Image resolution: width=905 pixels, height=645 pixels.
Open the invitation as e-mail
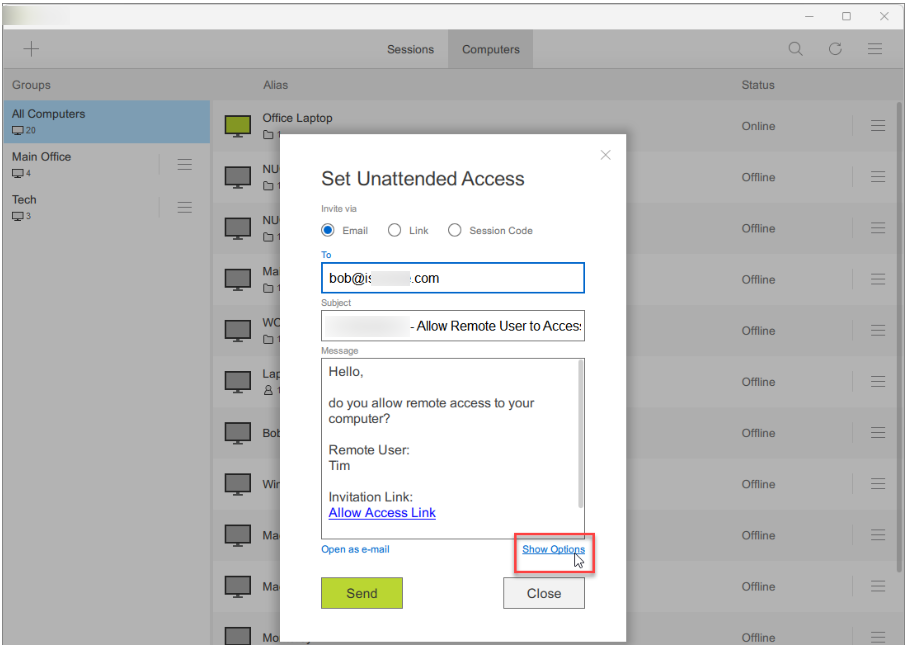(356, 549)
